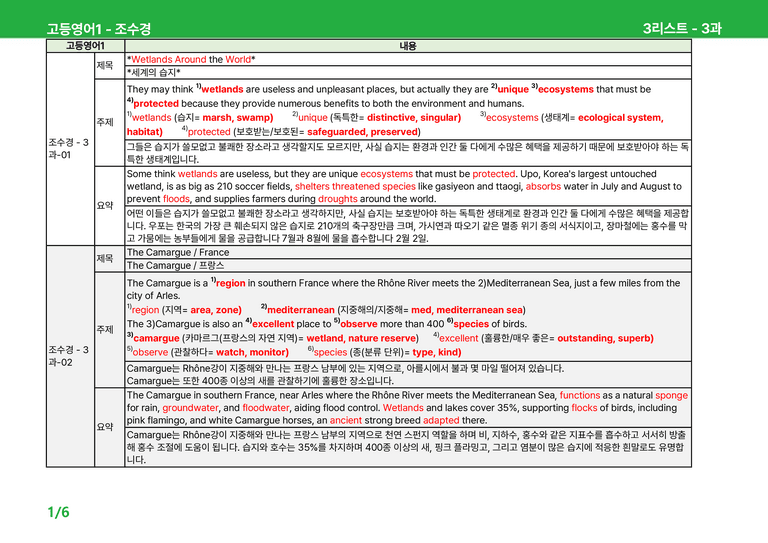Click the red word 'sponge' in Camargue summary
The height and width of the screenshot is (543, 768).
(x=672, y=395)
